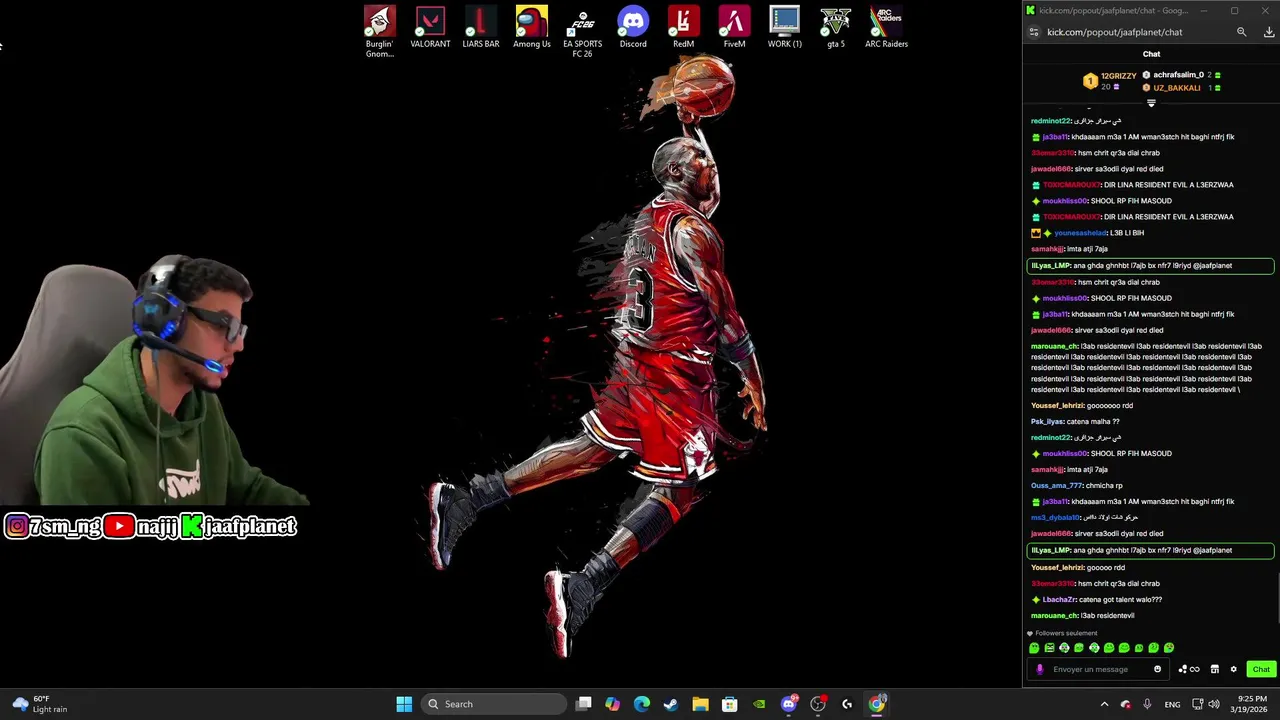
Task: Click username younesashelad in chat
Action: pyautogui.click(x=1080, y=232)
